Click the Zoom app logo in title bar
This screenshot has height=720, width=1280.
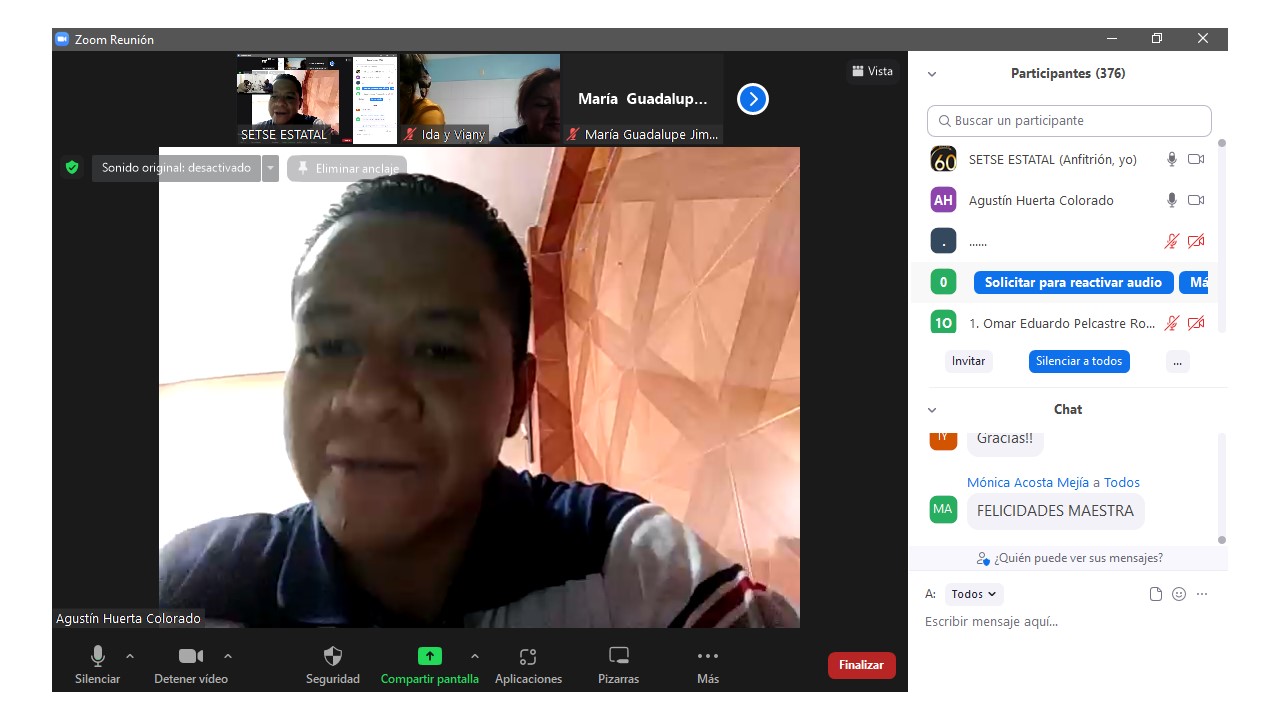pyautogui.click(x=62, y=39)
